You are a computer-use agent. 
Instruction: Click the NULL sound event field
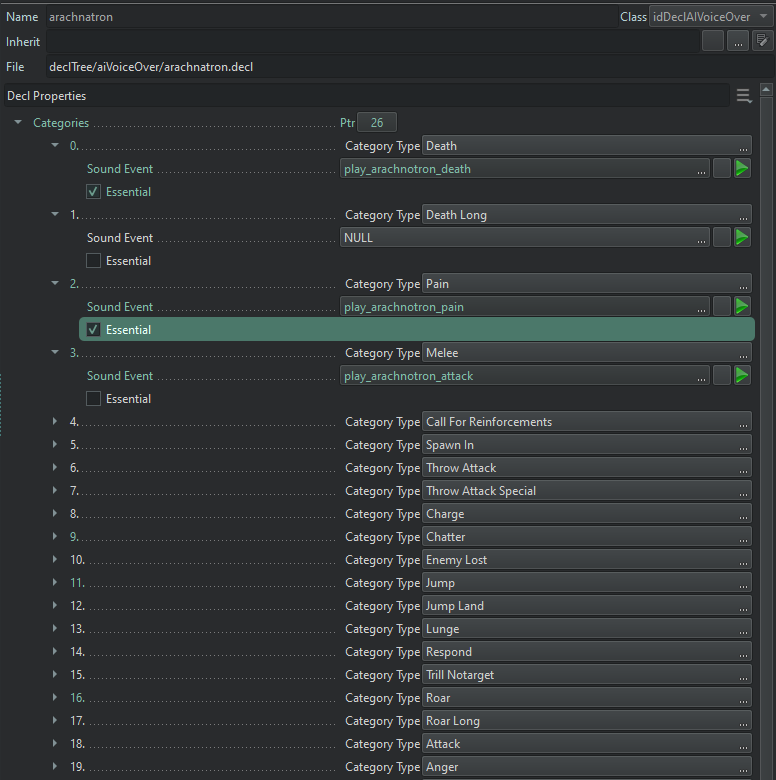pos(524,238)
